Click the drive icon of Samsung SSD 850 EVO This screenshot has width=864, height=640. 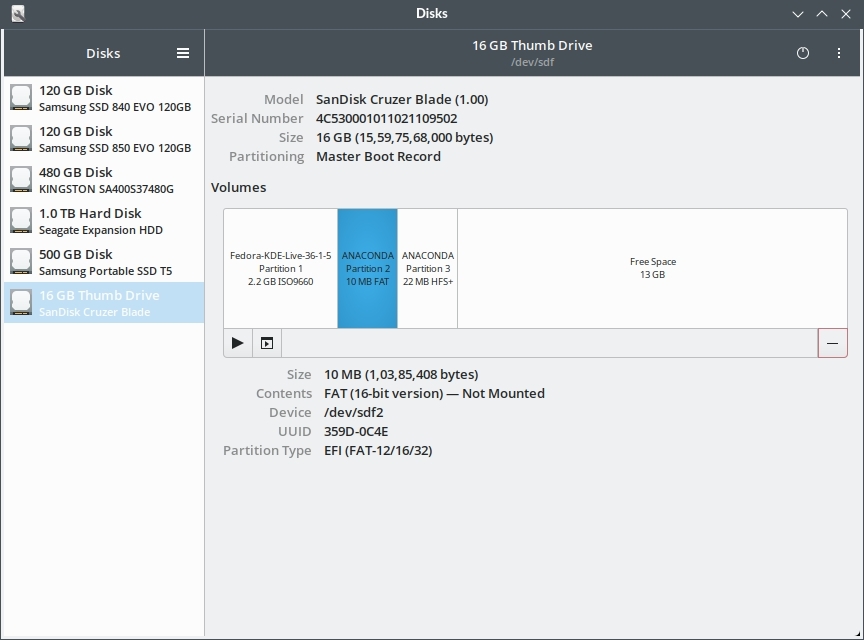point(21,138)
